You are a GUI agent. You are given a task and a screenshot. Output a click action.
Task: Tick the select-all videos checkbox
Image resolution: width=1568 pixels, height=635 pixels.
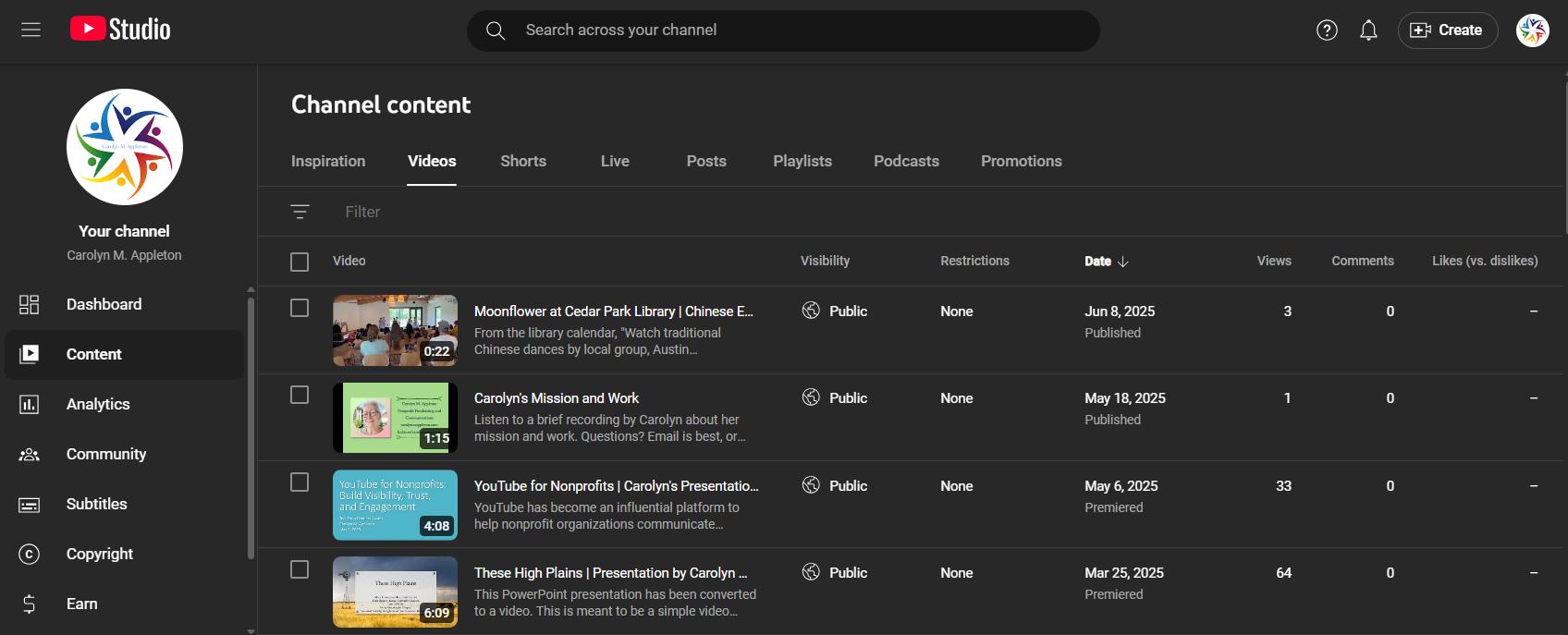click(x=300, y=262)
